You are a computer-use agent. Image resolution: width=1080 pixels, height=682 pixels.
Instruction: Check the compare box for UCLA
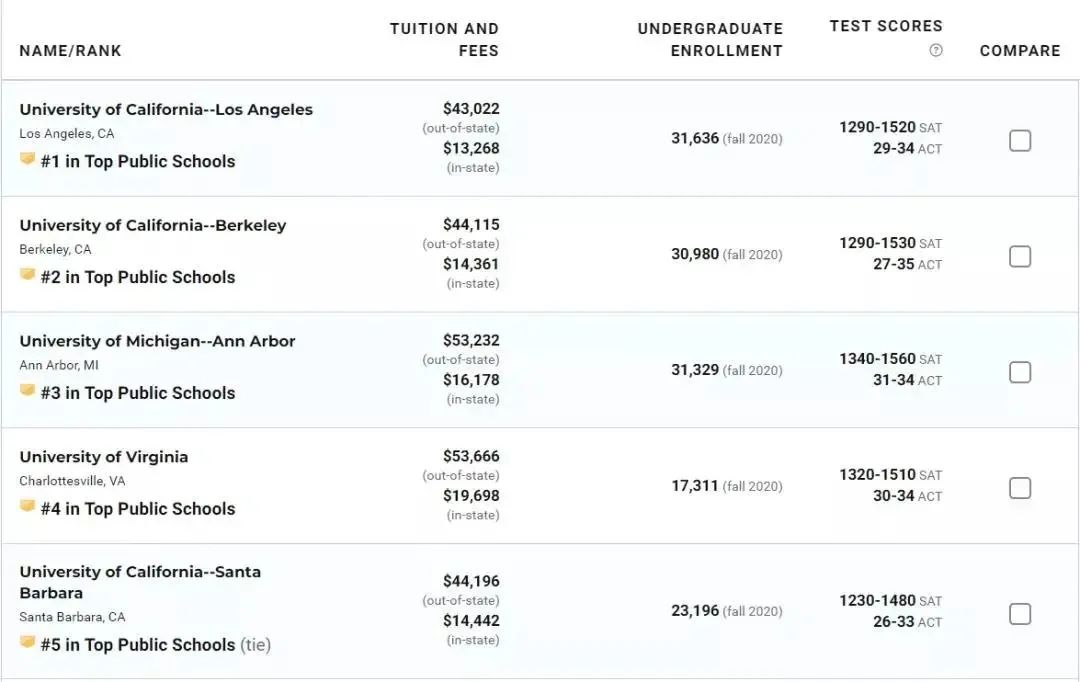pos(1020,141)
